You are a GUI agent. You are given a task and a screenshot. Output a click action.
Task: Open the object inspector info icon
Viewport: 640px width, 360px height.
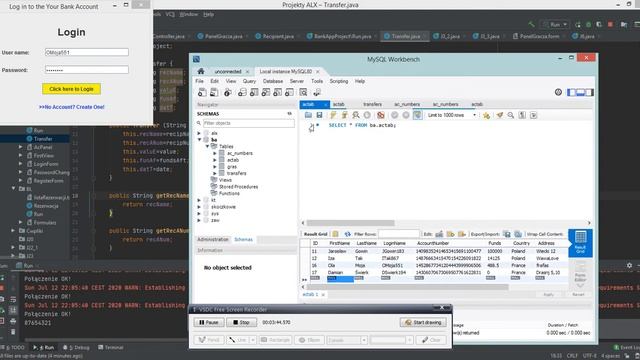[x=228, y=93]
